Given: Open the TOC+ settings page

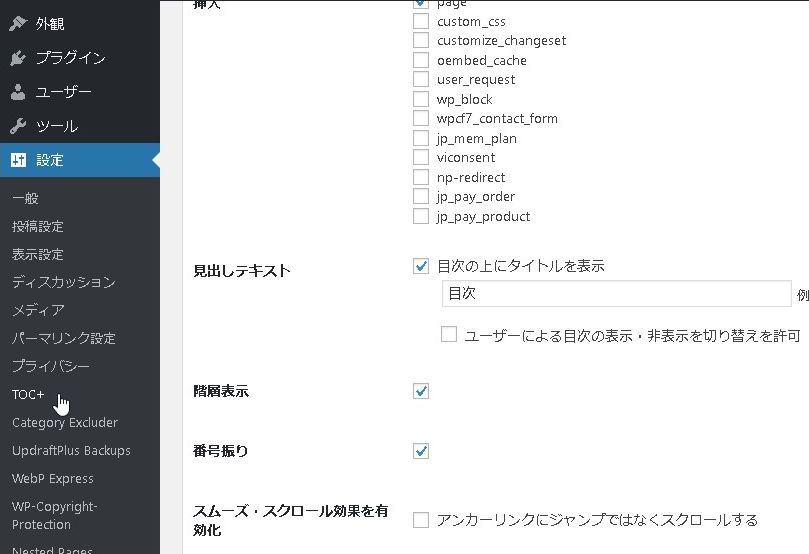Looking at the screenshot, I should [x=28, y=394].
